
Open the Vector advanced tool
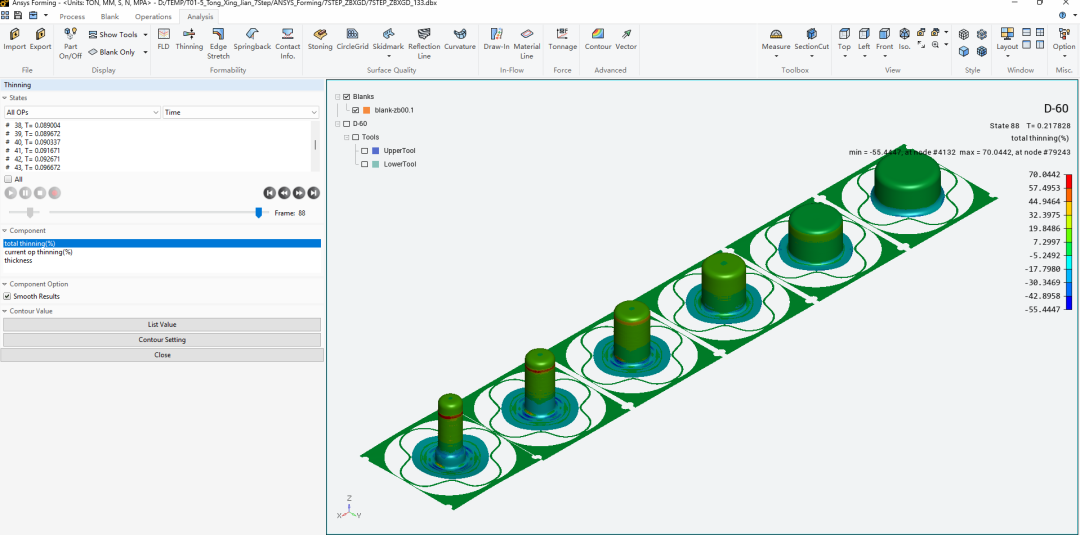tap(626, 36)
